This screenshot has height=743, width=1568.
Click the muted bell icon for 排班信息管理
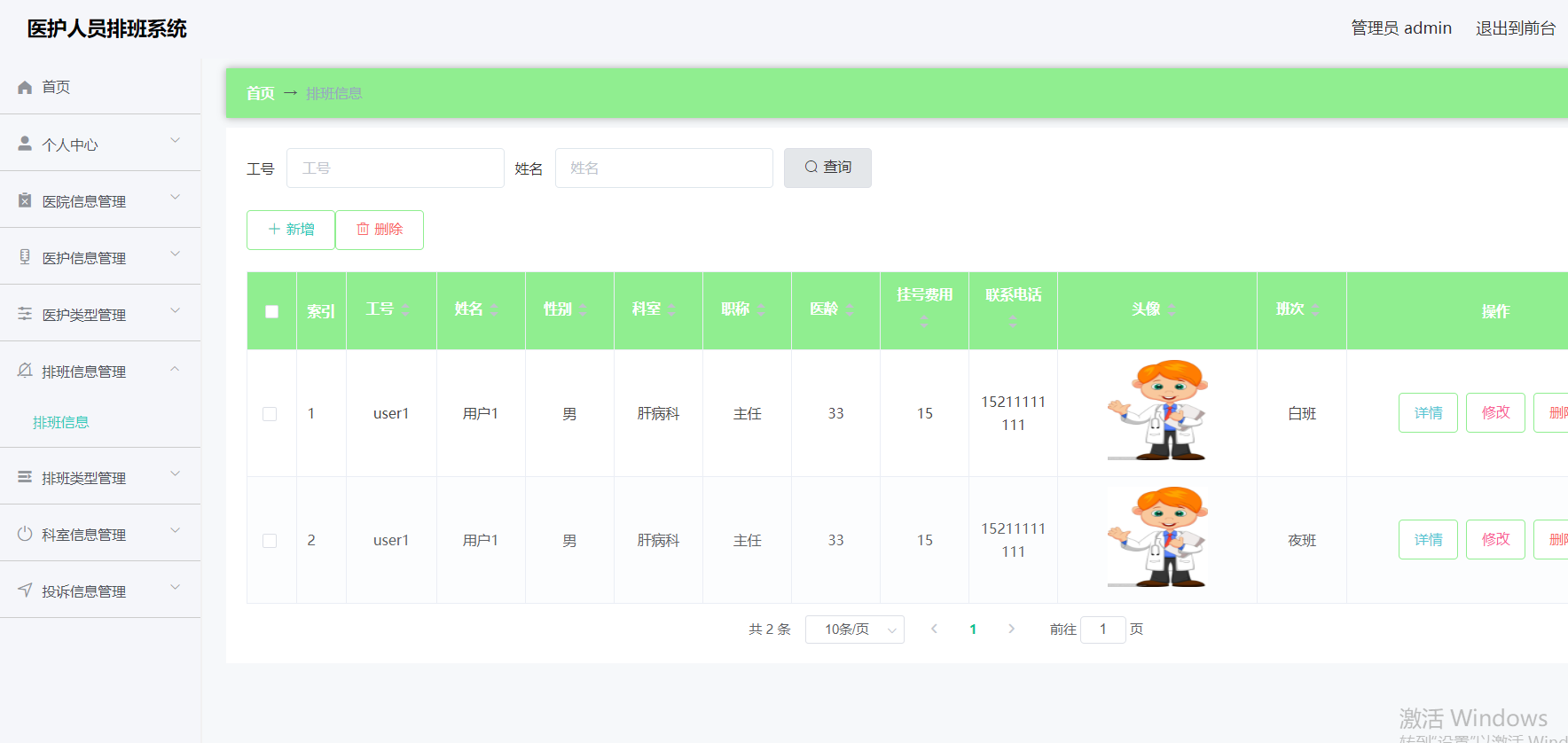pyautogui.click(x=25, y=371)
